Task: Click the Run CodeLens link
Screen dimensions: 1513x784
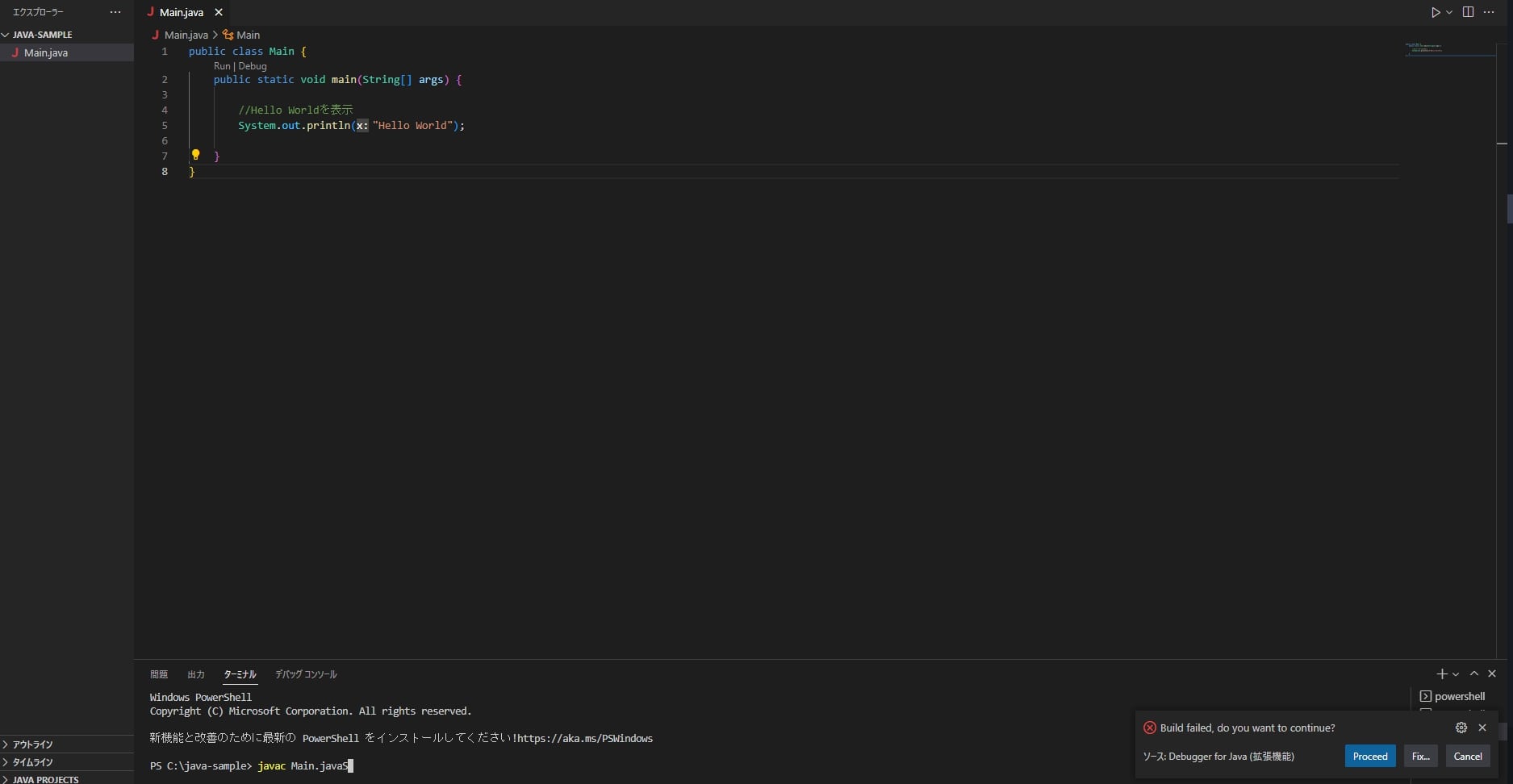Action: pyautogui.click(x=222, y=66)
